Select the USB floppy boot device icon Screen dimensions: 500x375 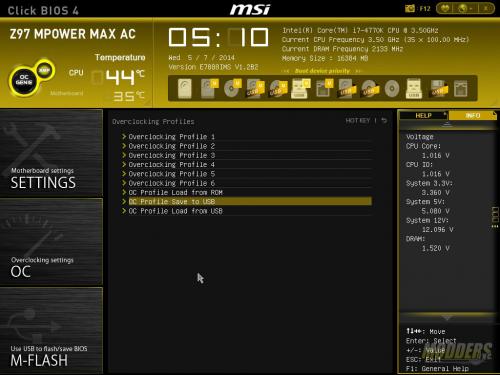pos(438,89)
